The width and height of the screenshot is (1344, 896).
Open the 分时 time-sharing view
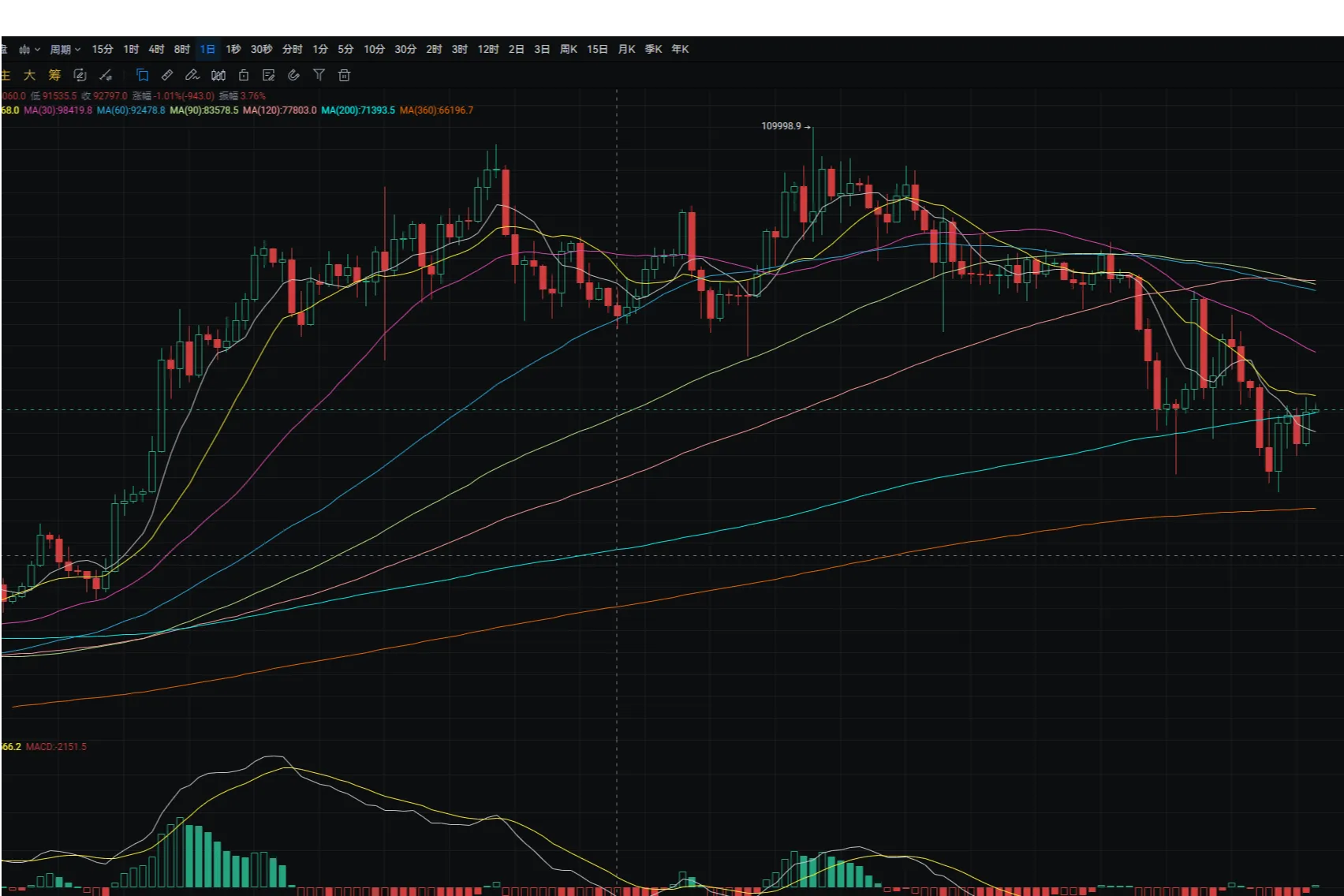pyautogui.click(x=293, y=50)
